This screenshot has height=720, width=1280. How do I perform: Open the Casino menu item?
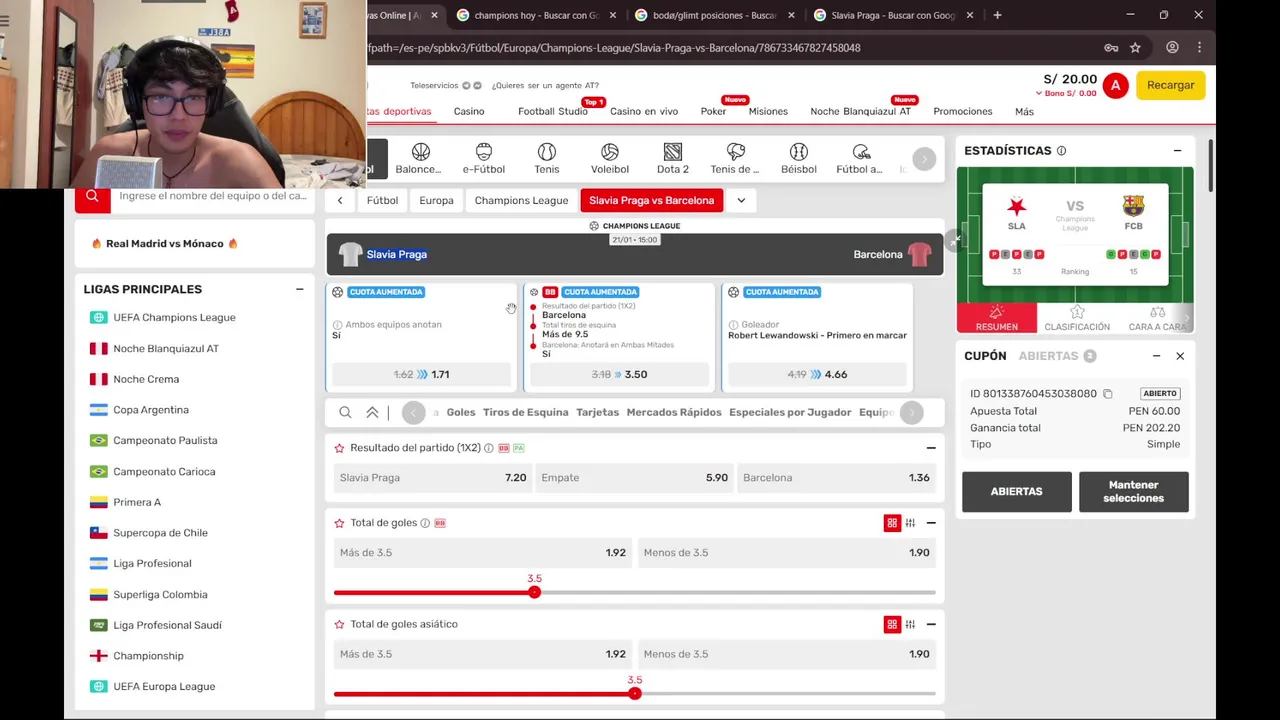[x=469, y=112]
